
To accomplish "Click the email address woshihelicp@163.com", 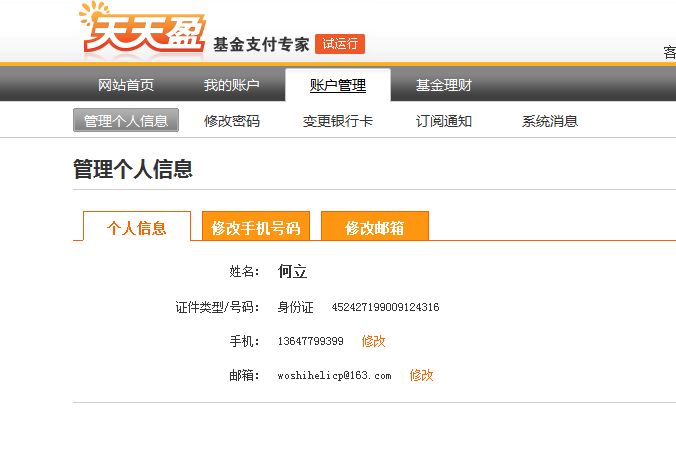I will (x=334, y=375).
